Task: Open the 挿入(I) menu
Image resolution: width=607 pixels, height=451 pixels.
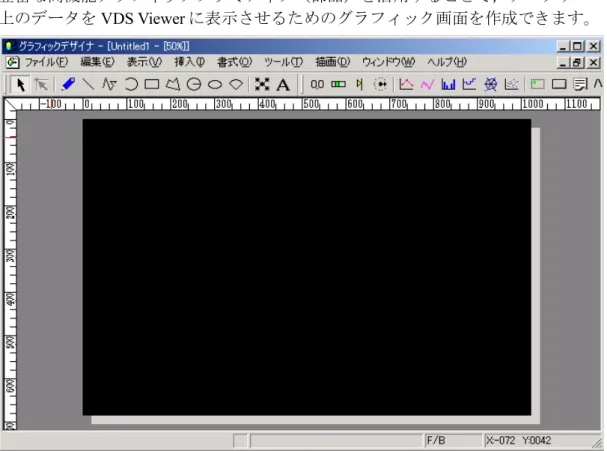Action: (189, 62)
